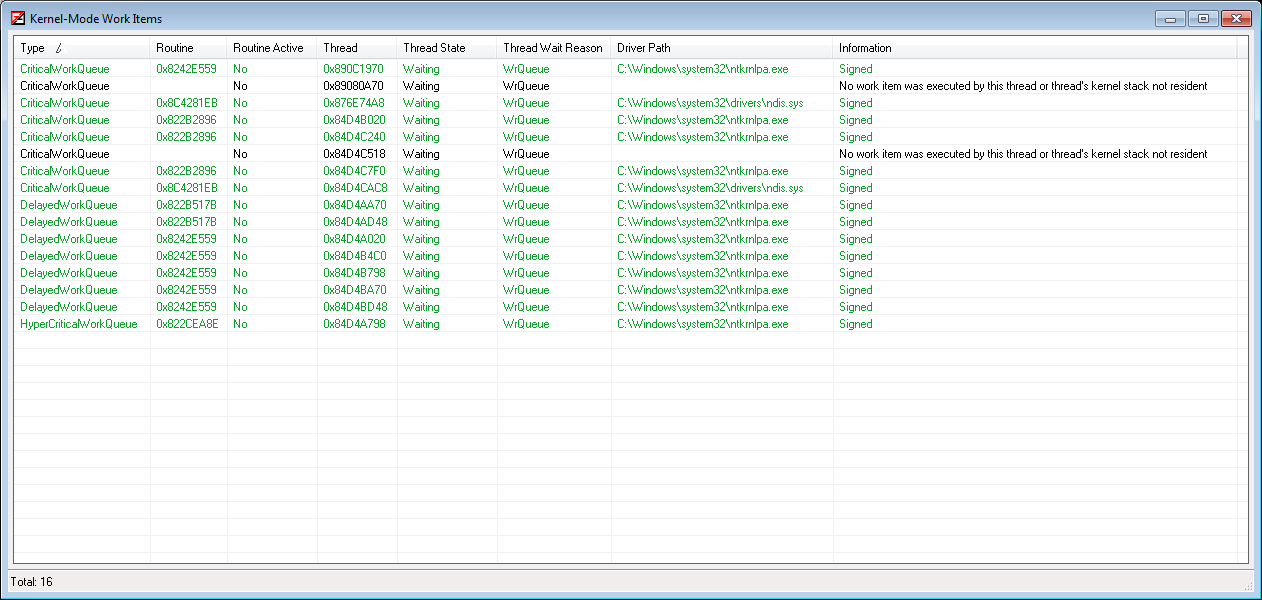Click the app icon in title bar
The width and height of the screenshot is (1262, 600).
17,19
